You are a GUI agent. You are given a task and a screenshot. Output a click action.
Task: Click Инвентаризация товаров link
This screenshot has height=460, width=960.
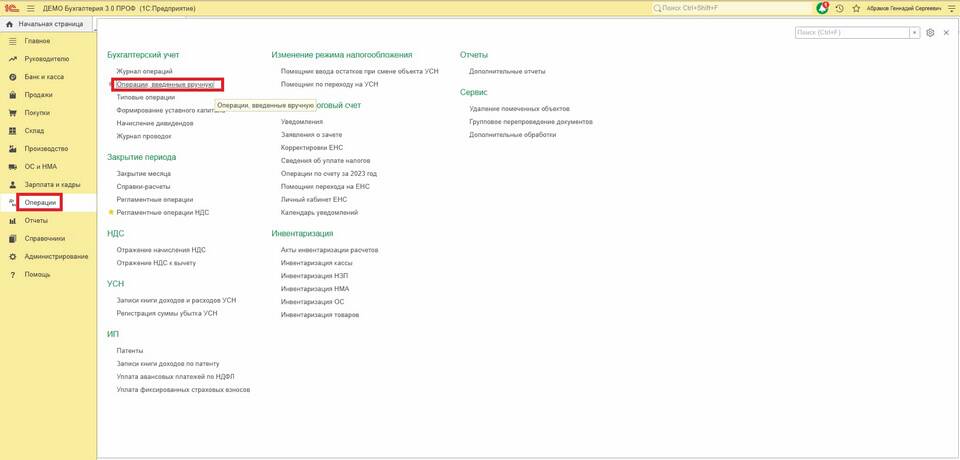(319, 314)
